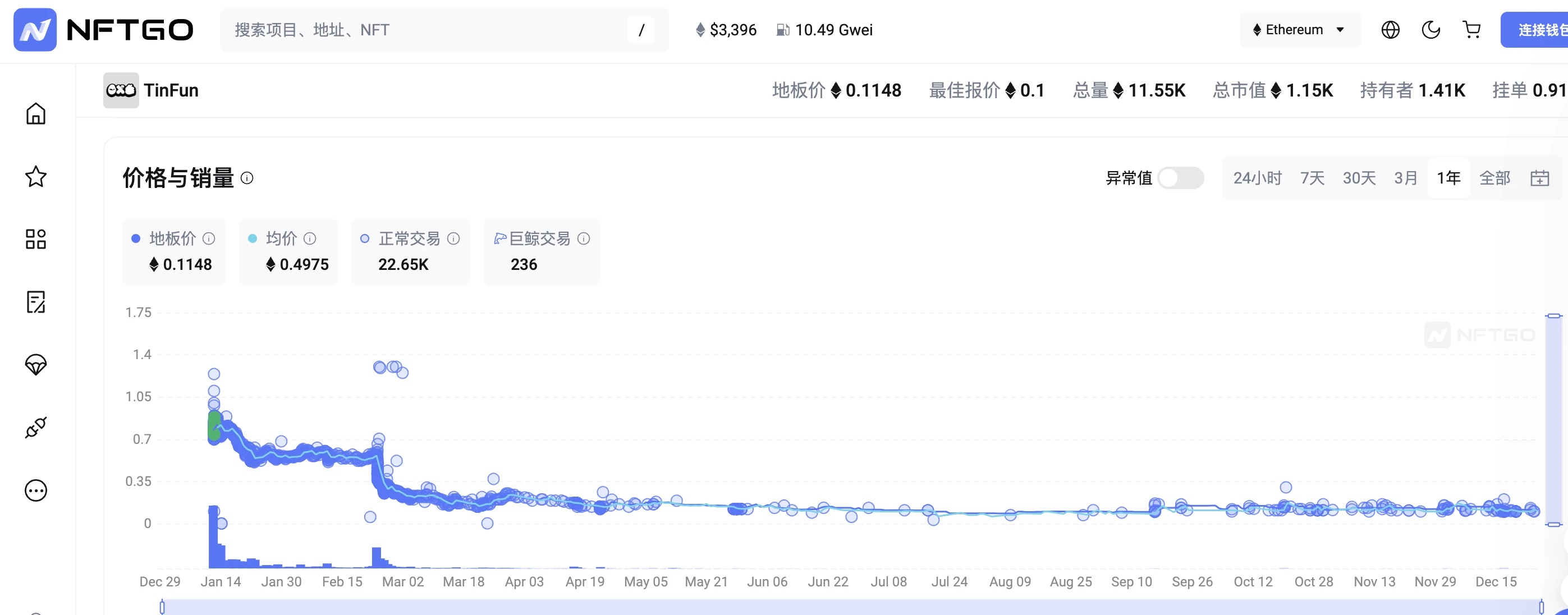This screenshot has height=615, width=1568.
Task: Click the diamond gem sidebar icon
Action: click(x=35, y=365)
